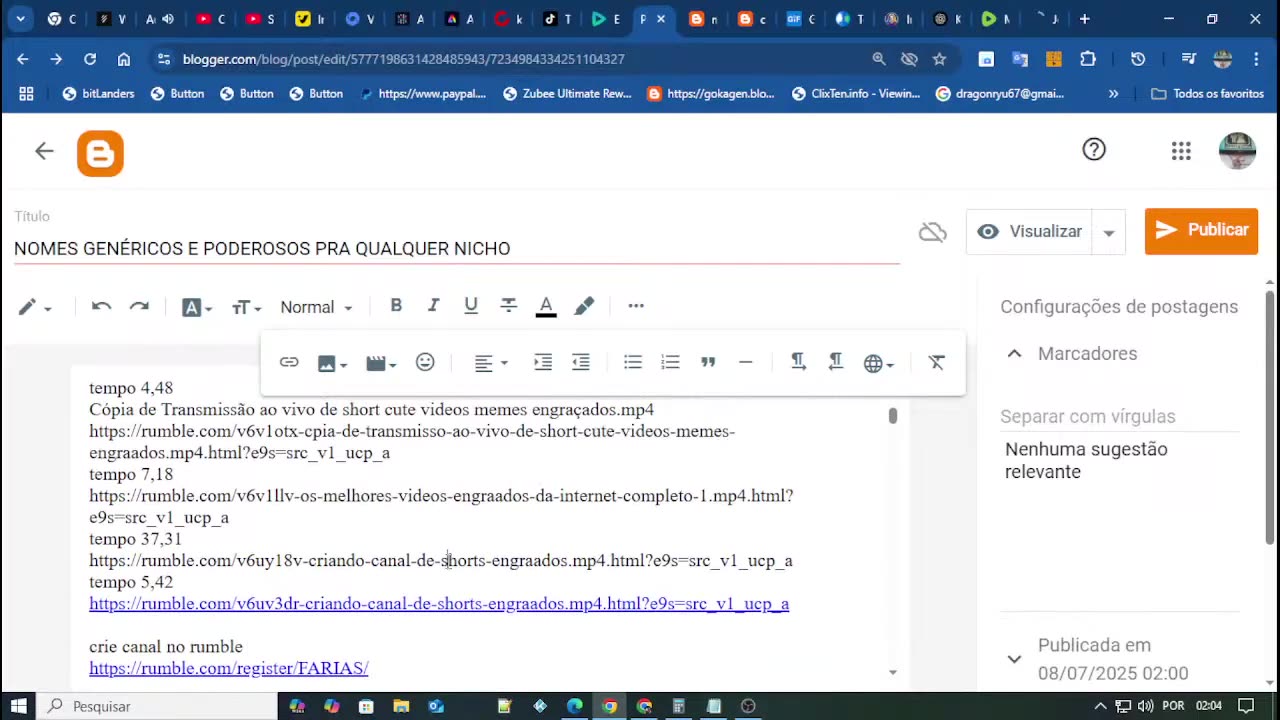Image resolution: width=1280 pixels, height=720 pixels.
Task: Clear formatting with the Tx icon
Action: click(x=936, y=362)
